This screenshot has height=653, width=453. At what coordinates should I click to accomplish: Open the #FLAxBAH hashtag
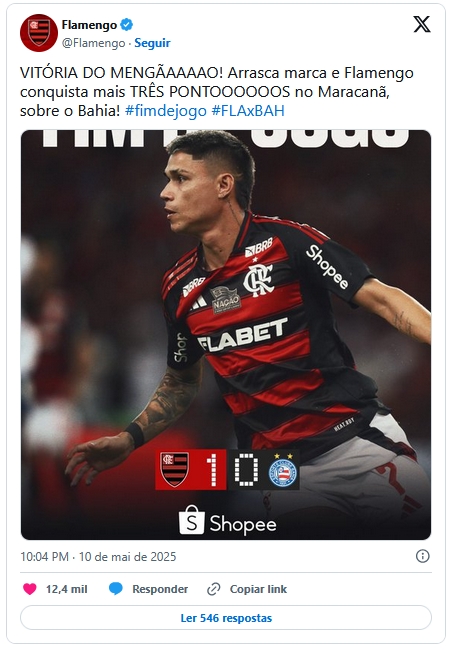248,111
